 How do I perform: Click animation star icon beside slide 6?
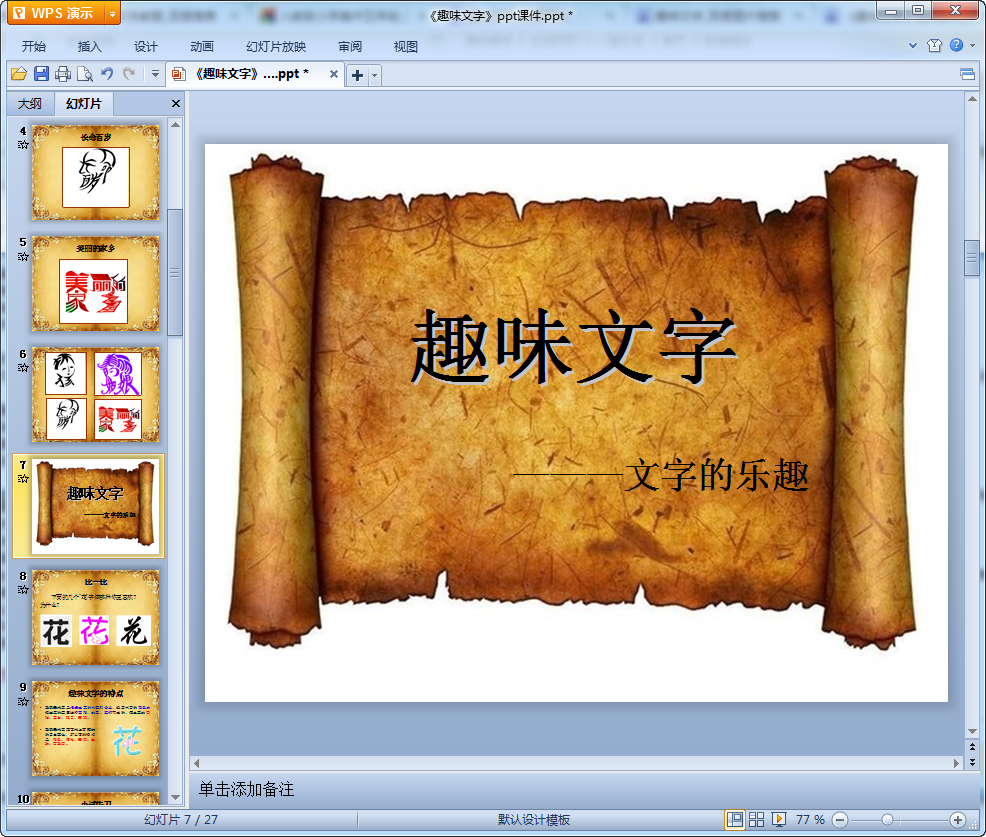pos(23,368)
